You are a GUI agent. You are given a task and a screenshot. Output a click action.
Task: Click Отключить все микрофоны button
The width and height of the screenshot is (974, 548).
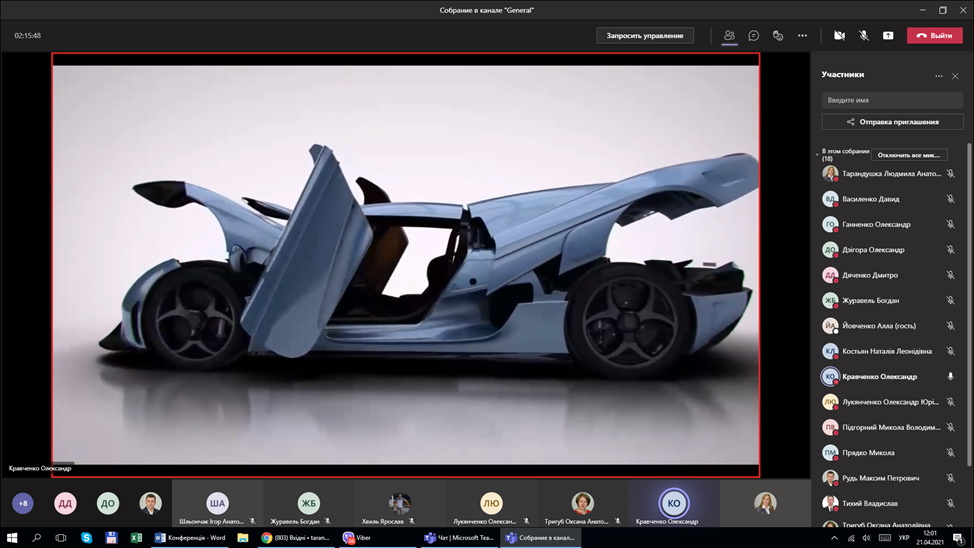(x=908, y=155)
